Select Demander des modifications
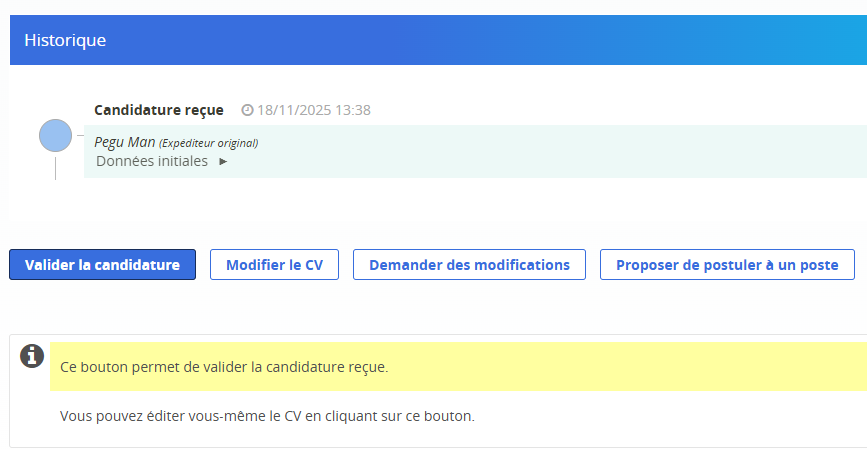 (x=469, y=265)
